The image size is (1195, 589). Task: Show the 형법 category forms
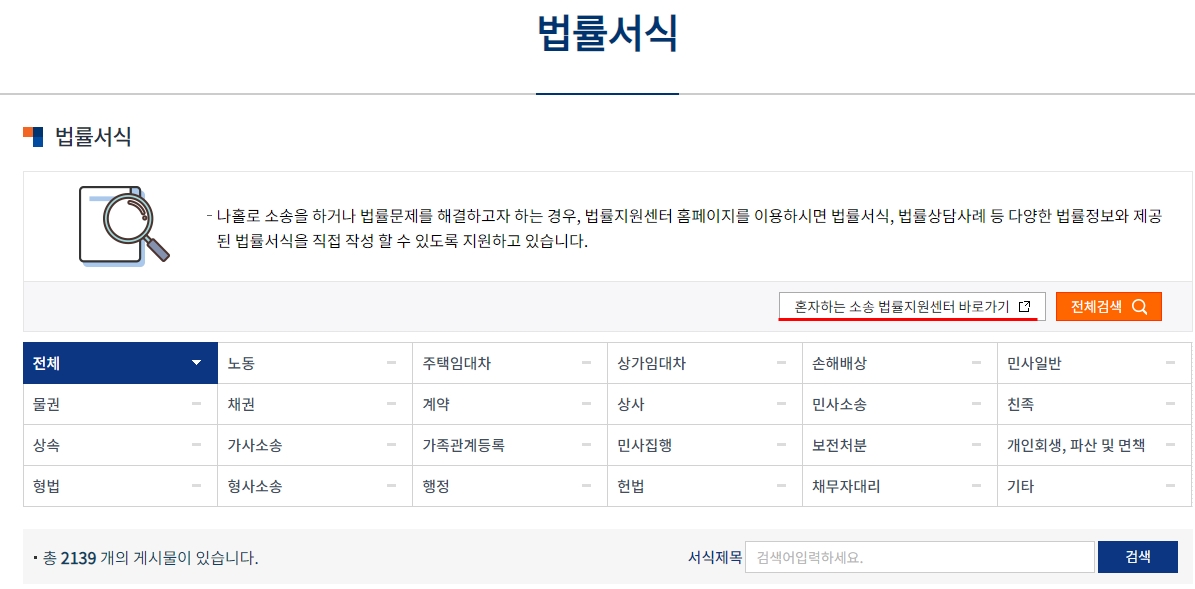point(120,486)
